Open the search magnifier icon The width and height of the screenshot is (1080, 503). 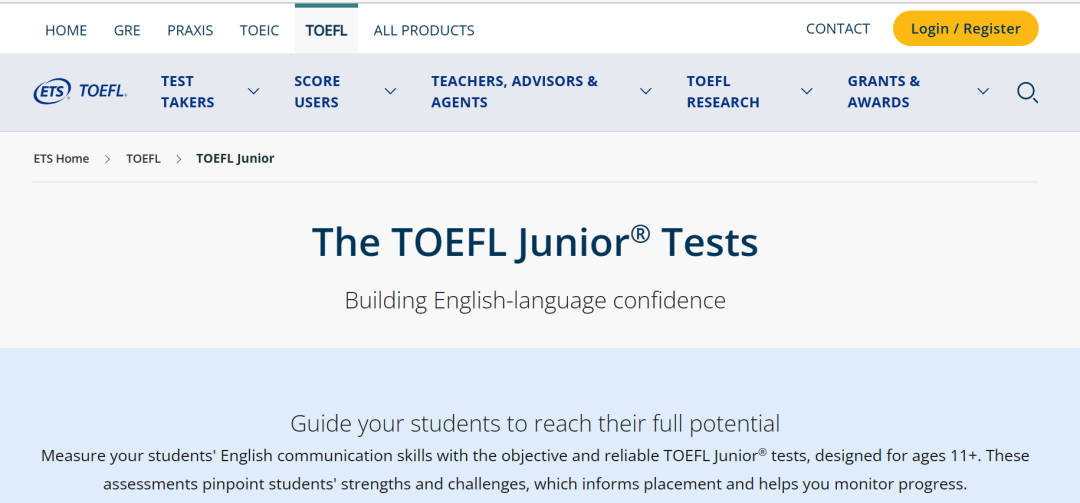(x=1027, y=92)
